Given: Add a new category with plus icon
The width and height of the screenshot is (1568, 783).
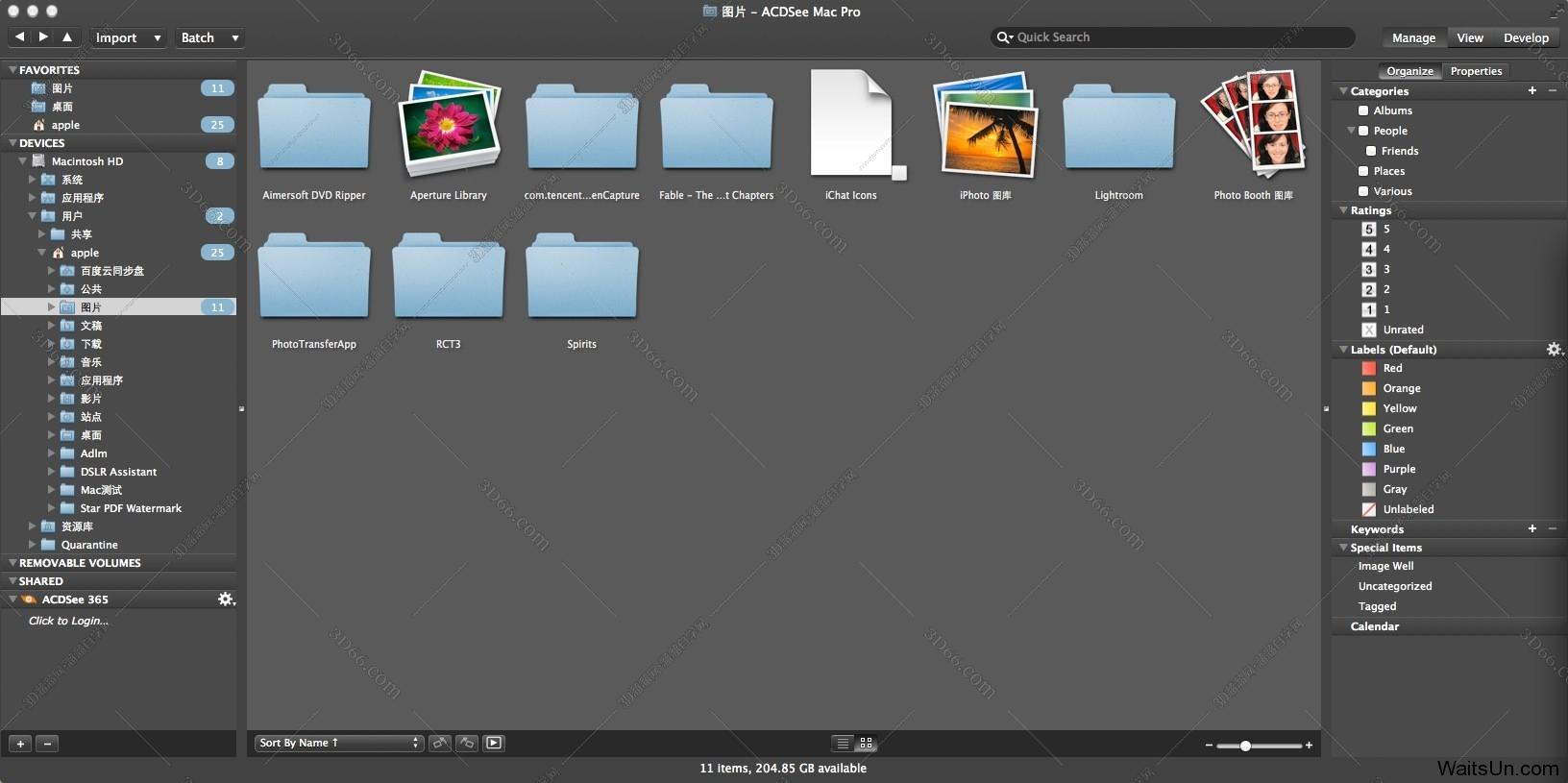Looking at the screenshot, I should pyautogui.click(x=1532, y=91).
